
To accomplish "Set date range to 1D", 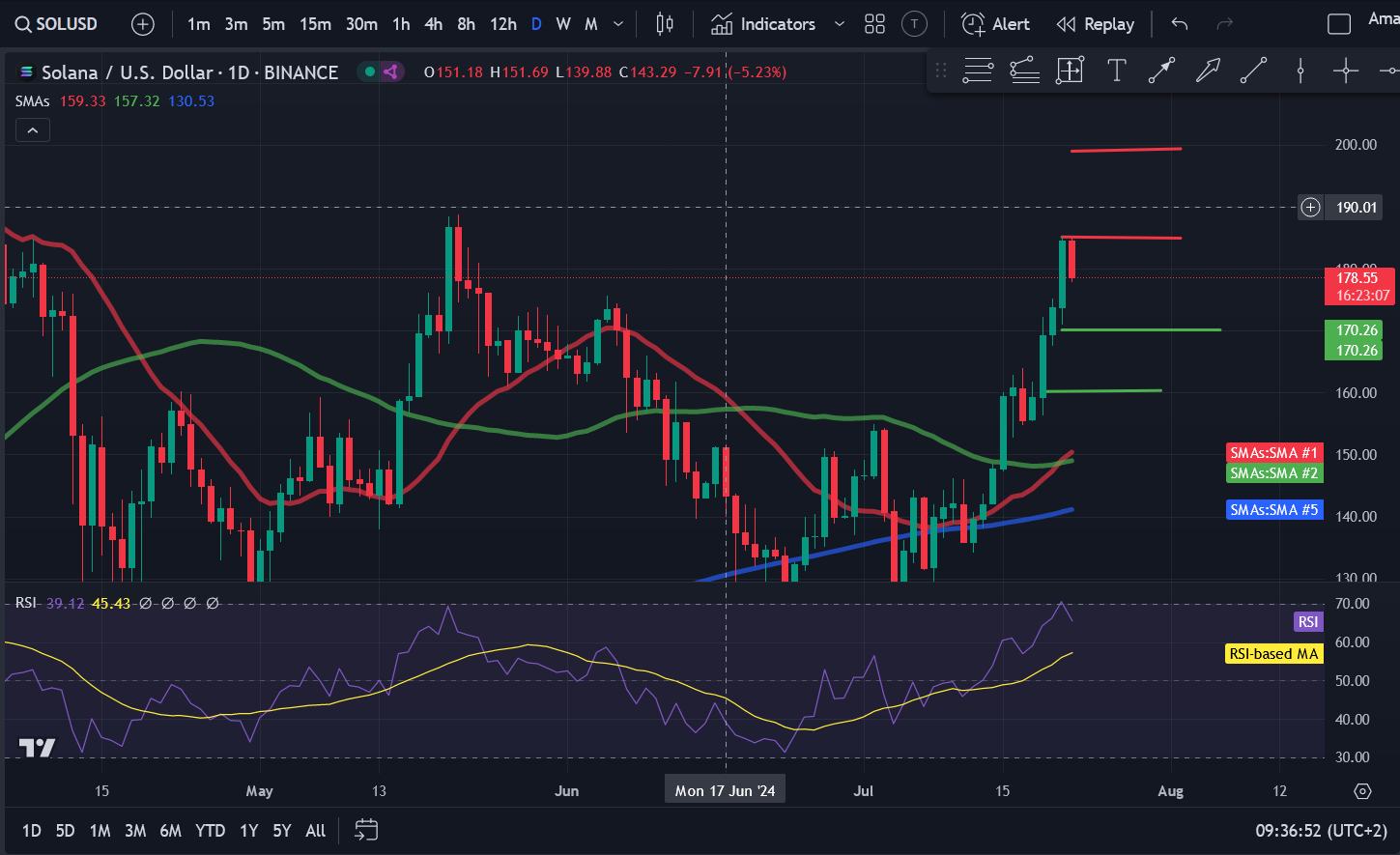I will (x=31, y=830).
